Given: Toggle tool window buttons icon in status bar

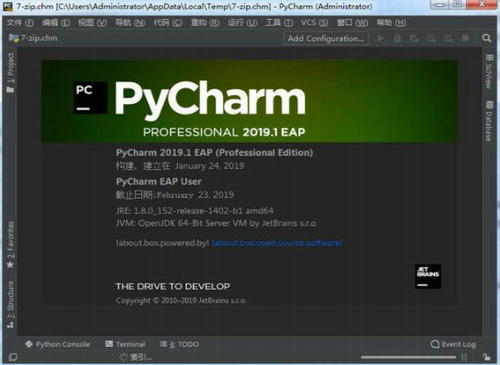Looking at the screenshot, I should (x=13, y=357).
